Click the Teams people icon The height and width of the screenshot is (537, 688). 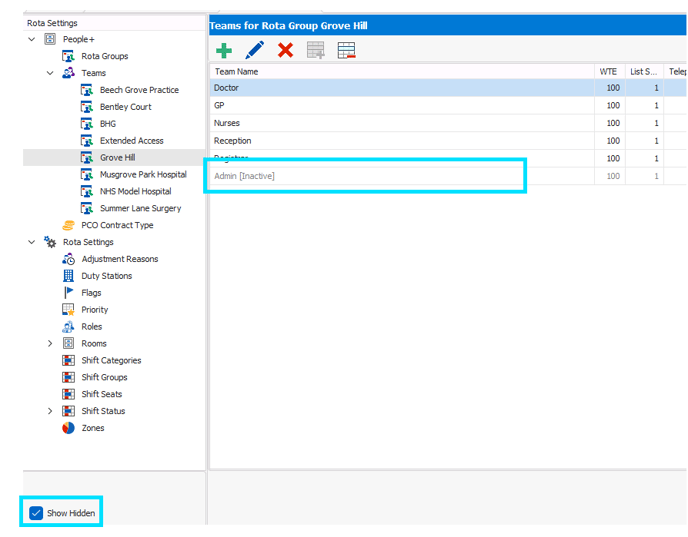(x=68, y=73)
